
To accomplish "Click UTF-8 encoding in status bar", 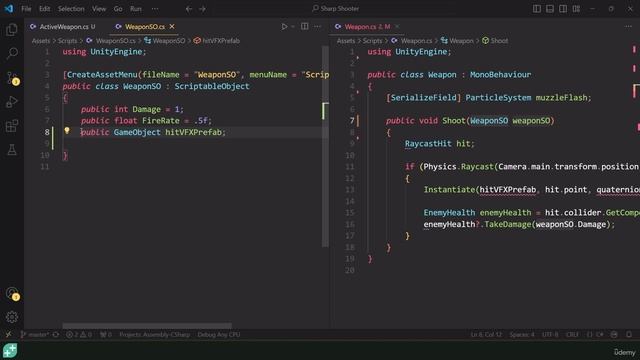I will pyautogui.click(x=550, y=334).
